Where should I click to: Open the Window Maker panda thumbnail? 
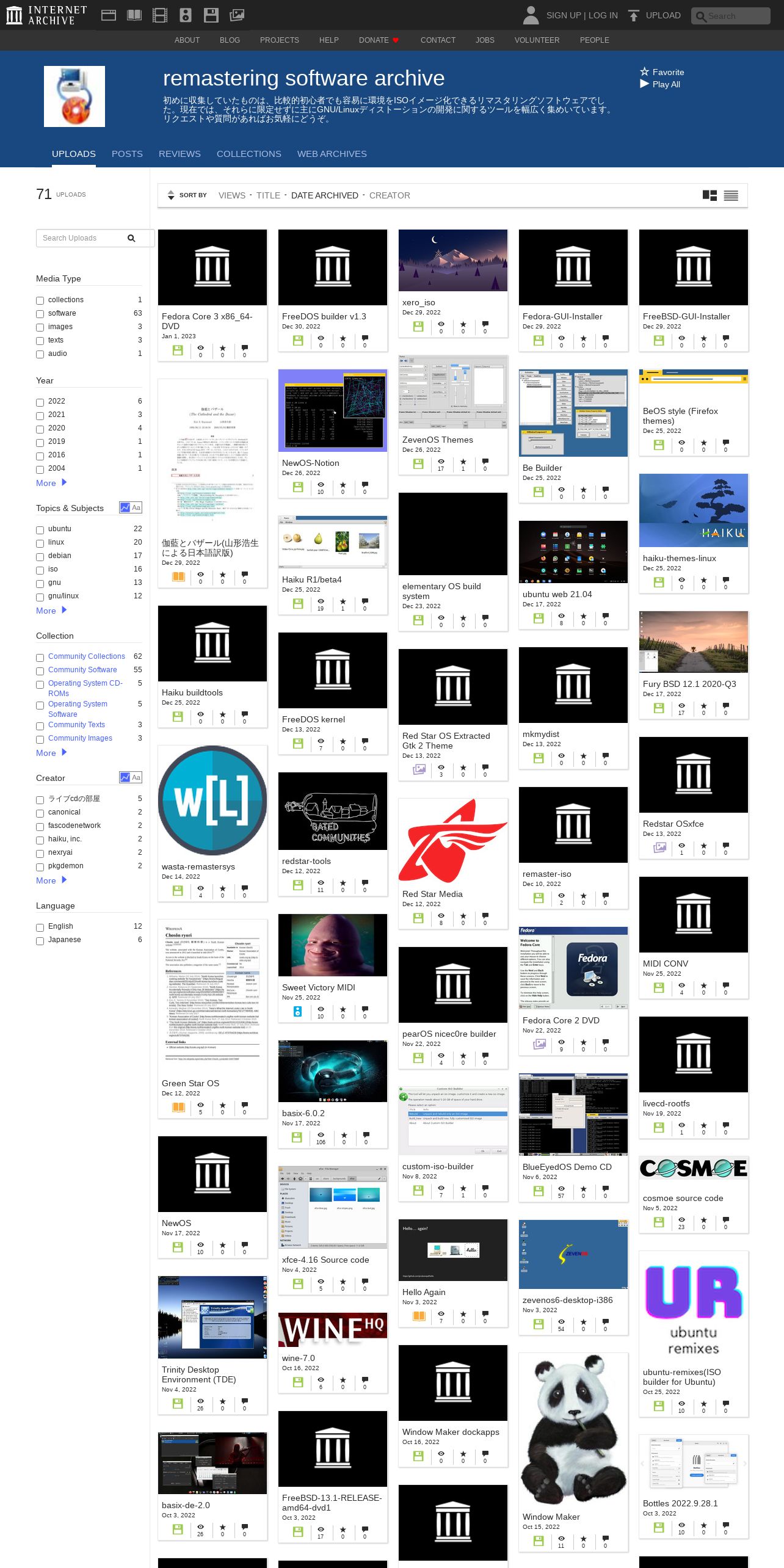pos(573,1429)
